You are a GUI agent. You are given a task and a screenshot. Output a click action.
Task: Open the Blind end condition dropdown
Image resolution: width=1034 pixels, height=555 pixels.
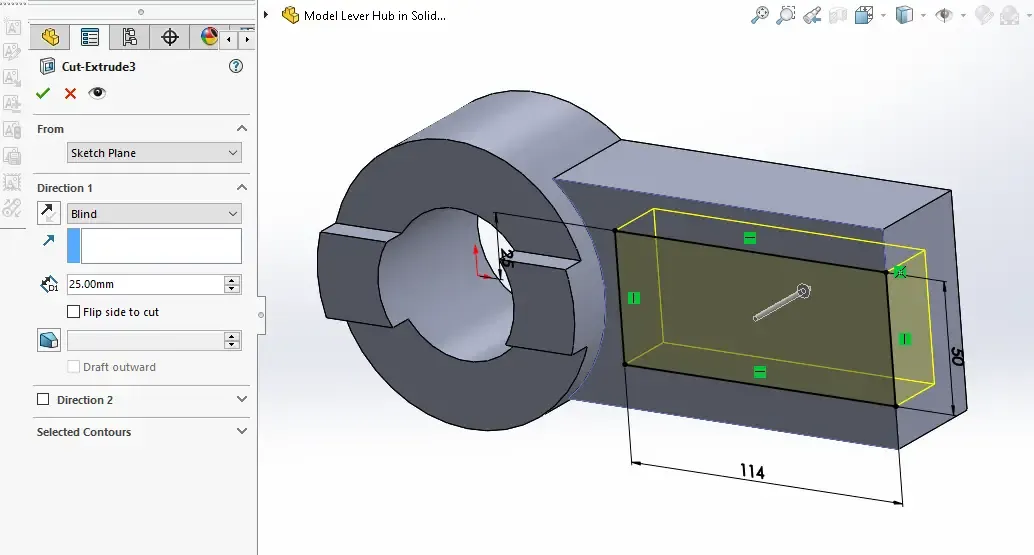(154, 214)
